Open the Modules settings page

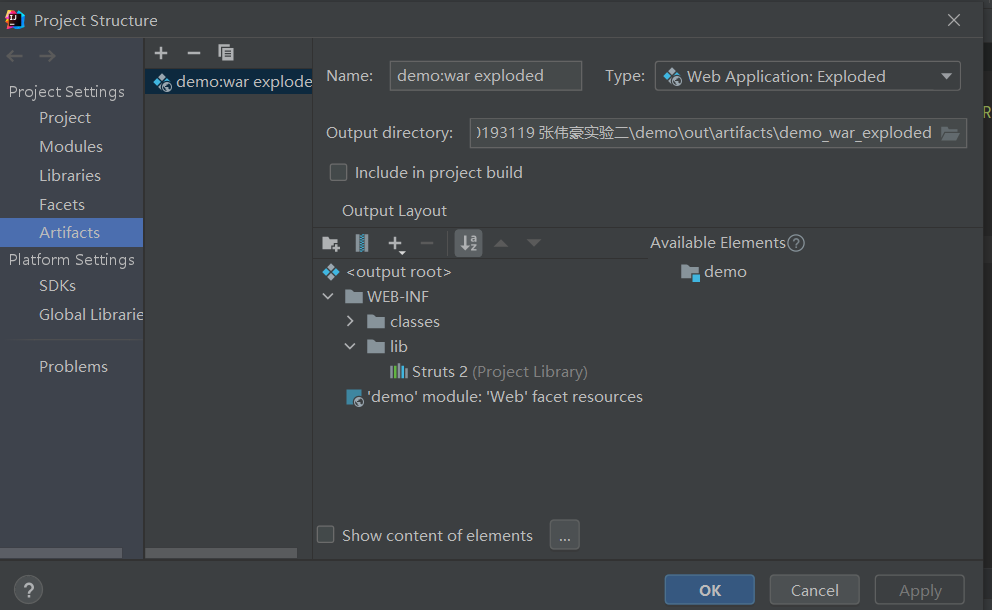pos(71,146)
